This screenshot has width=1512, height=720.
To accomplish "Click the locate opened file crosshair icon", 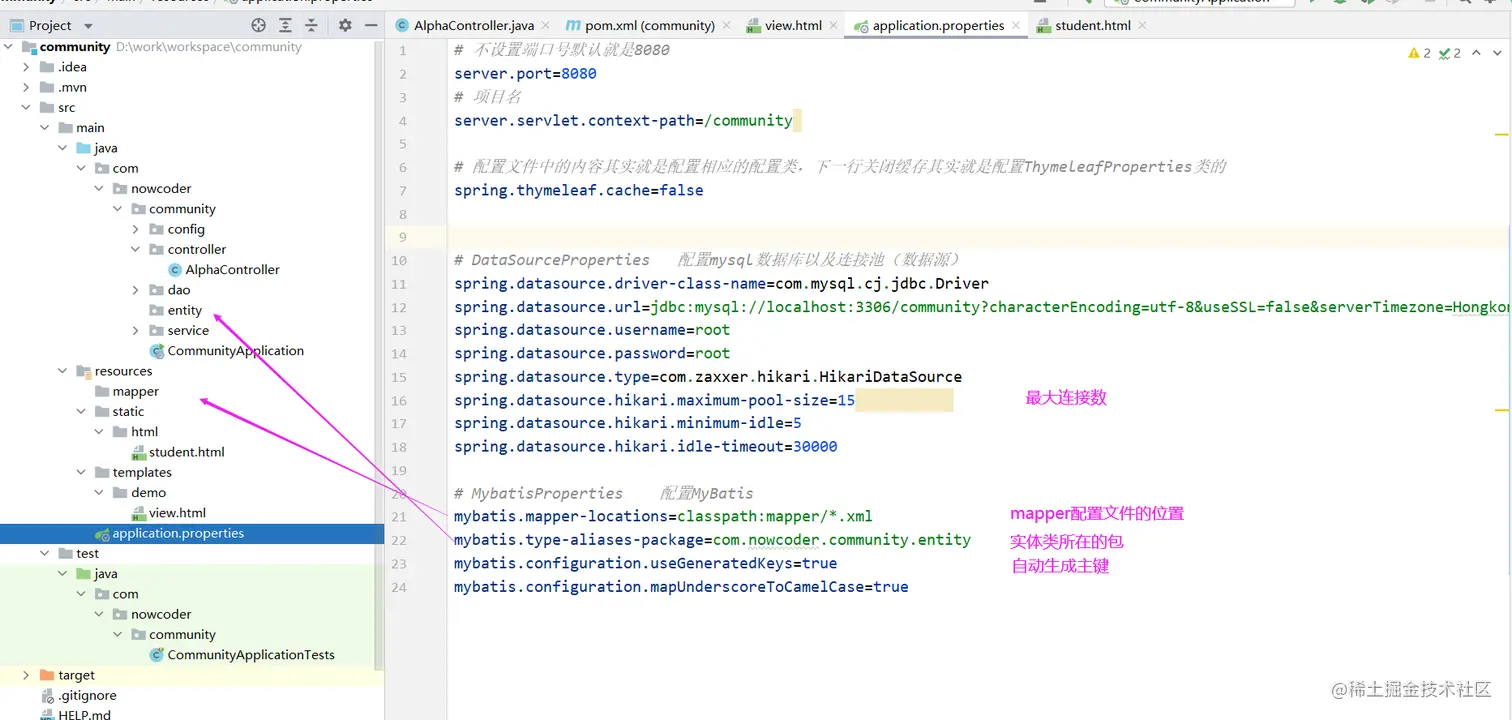I will tap(259, 25).
